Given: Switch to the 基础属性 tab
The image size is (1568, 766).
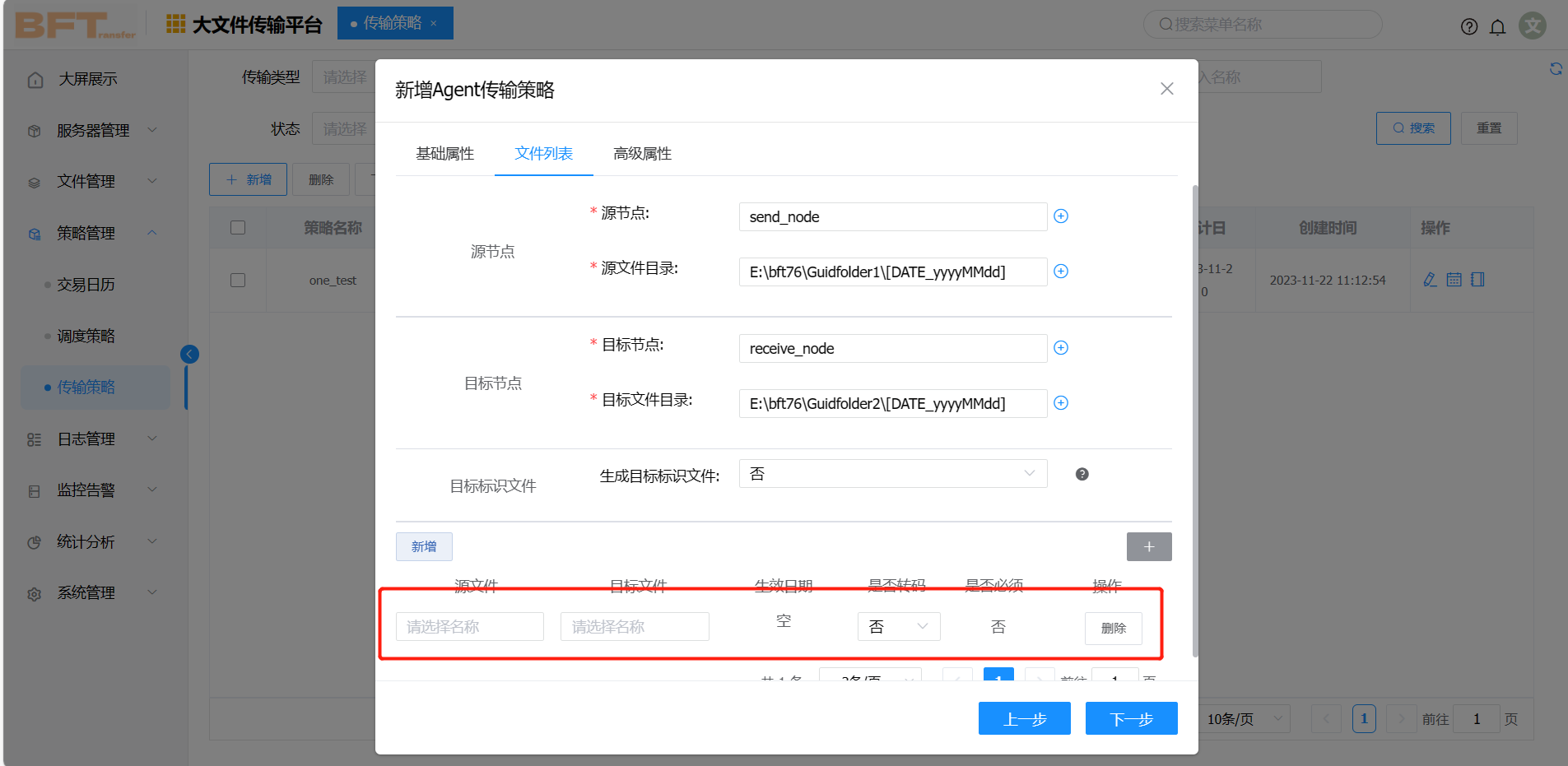Looking at the screenshot, I should click(444, 154).
